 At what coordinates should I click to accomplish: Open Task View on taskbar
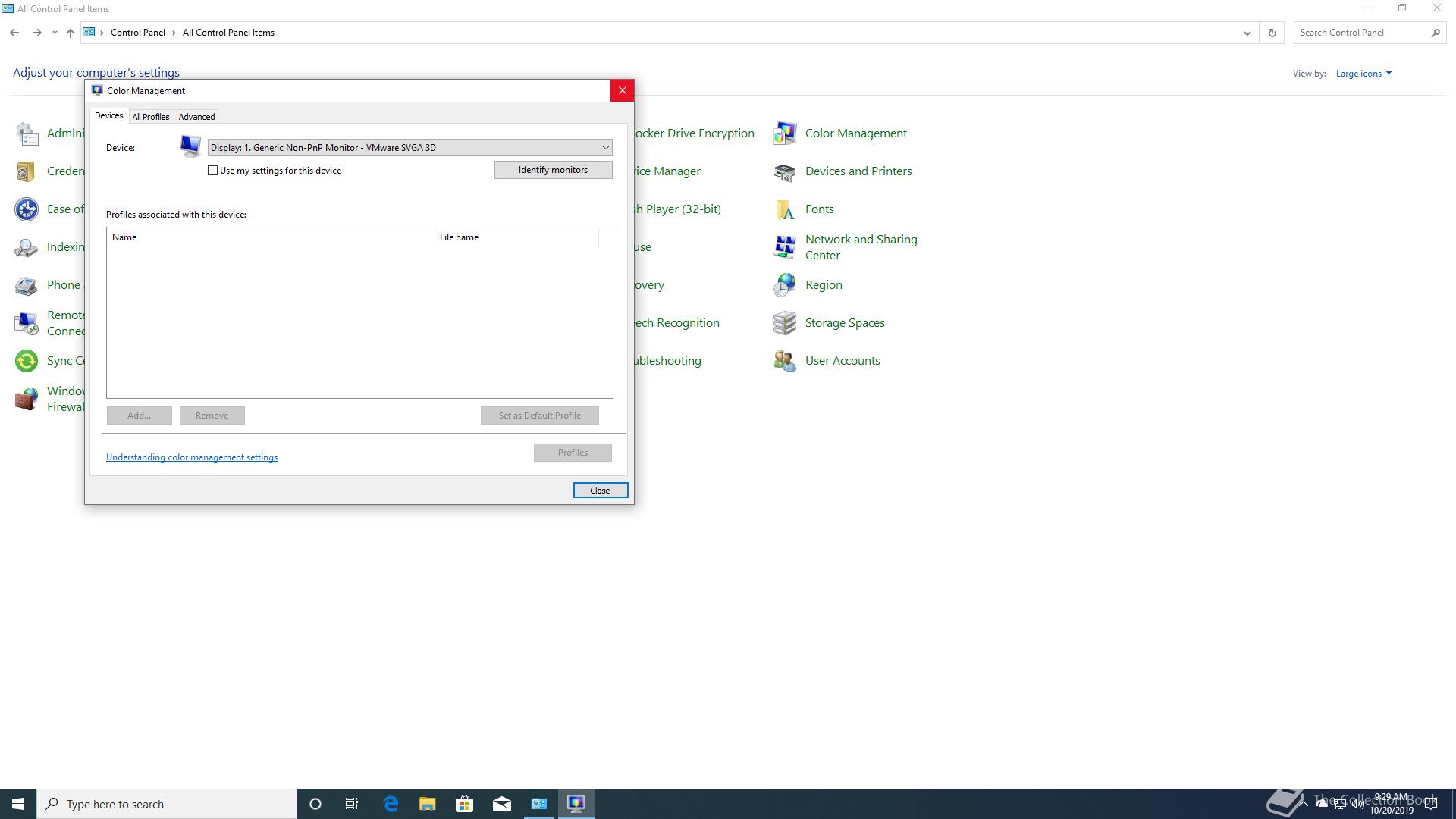352,804
